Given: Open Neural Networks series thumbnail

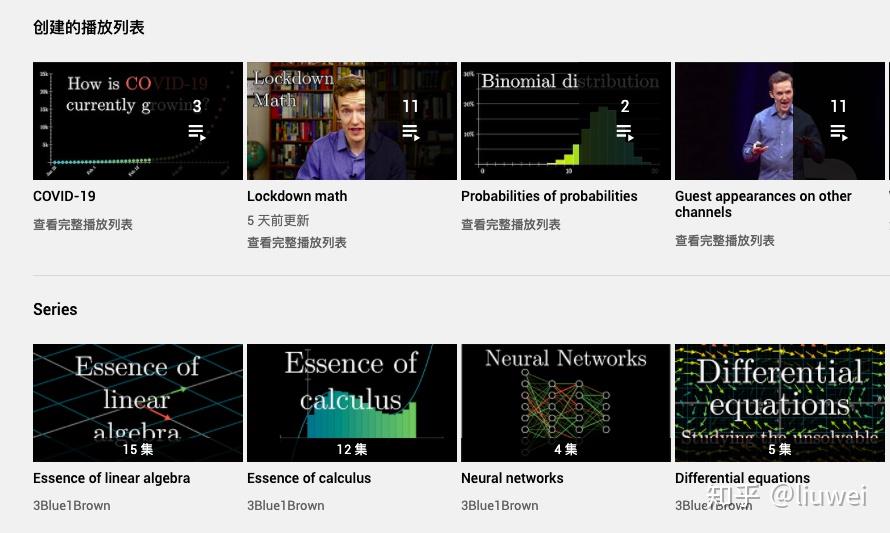Looking at the screenshot, I should [566, 403].
